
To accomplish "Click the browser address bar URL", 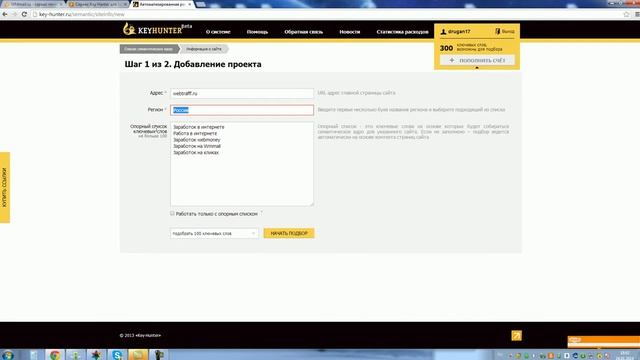I will [x=82, y=14].
